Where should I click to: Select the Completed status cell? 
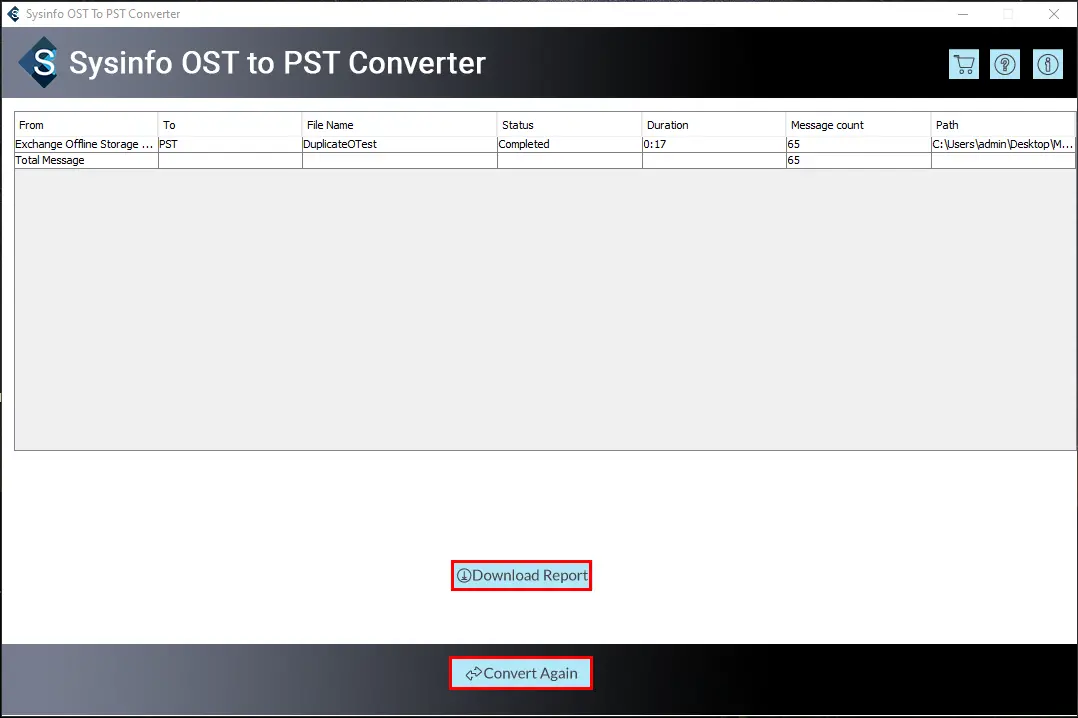569,144
